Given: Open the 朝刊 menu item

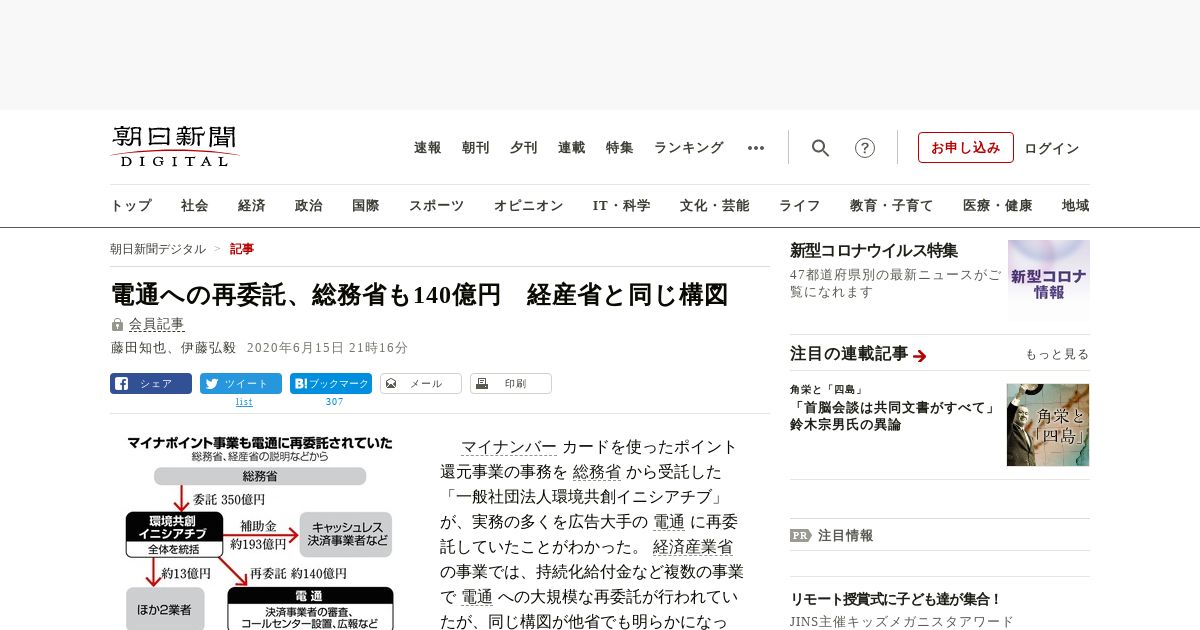Looking at the screenshot, I should click(476, 148).
